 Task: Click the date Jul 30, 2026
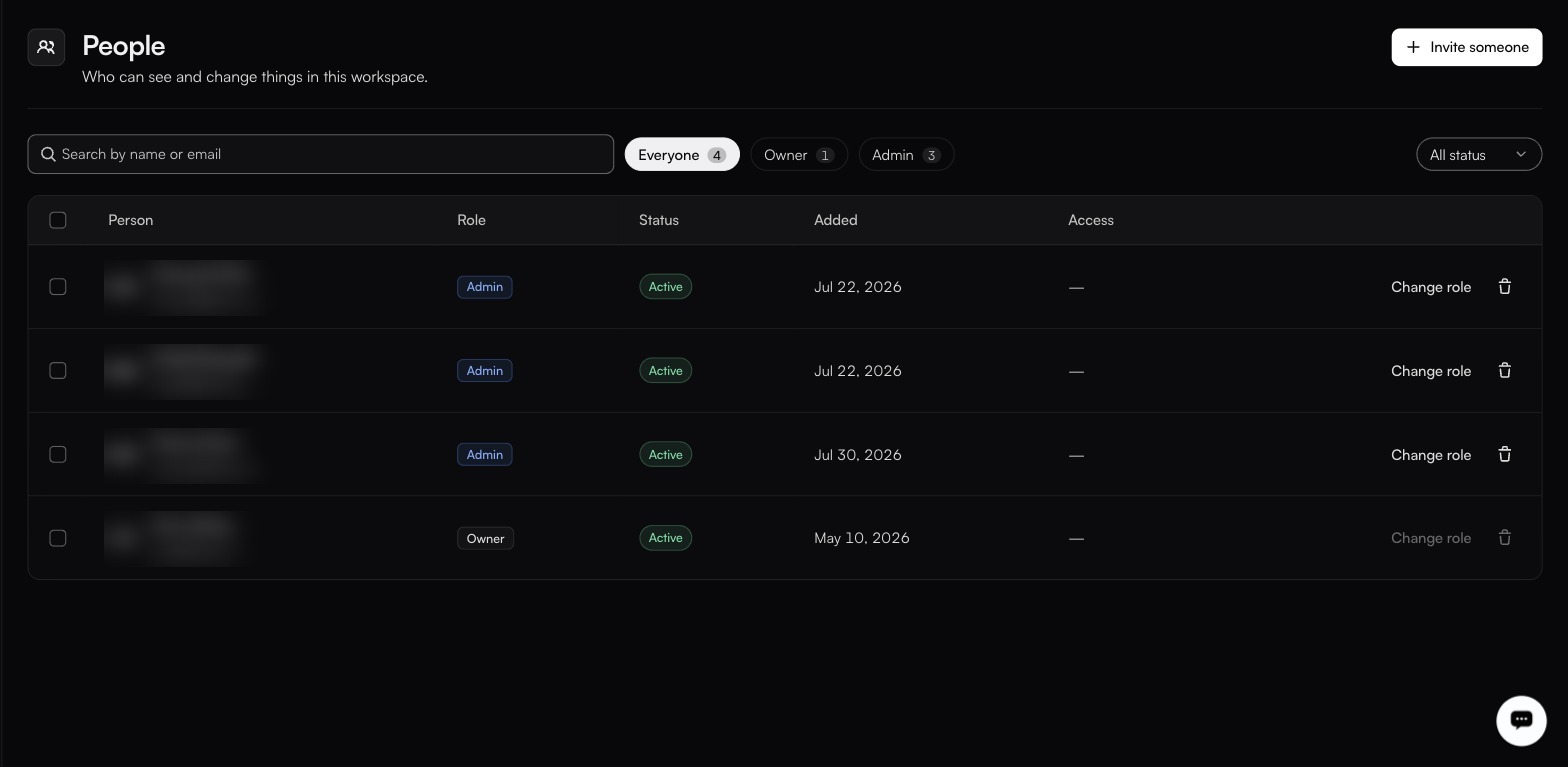pyautogui.click(x=858, y=455)
